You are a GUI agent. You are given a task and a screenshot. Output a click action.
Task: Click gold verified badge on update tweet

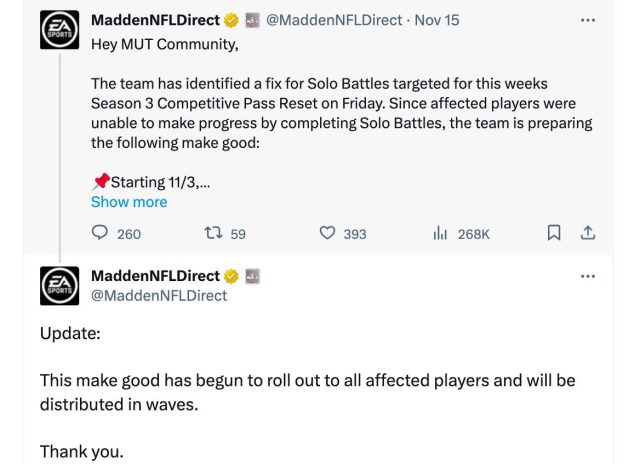[x=231, y=275]
